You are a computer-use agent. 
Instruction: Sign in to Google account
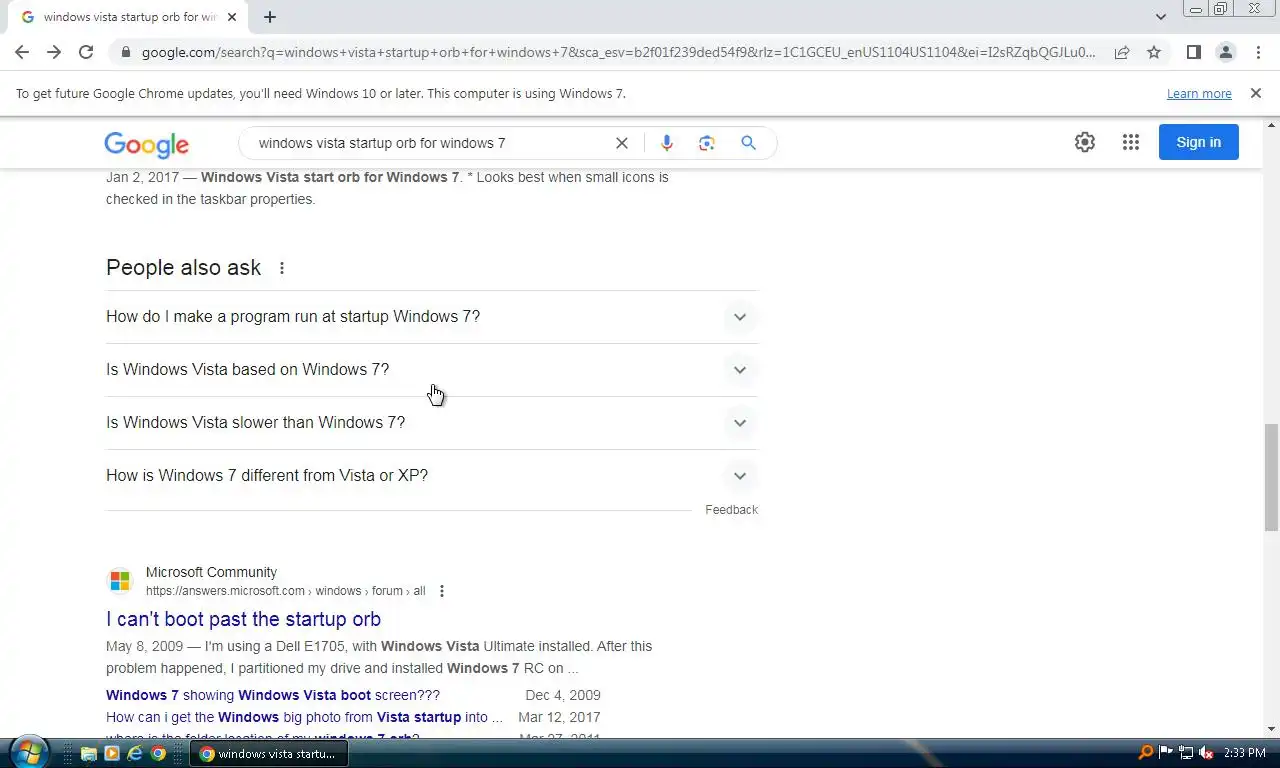1198,142
